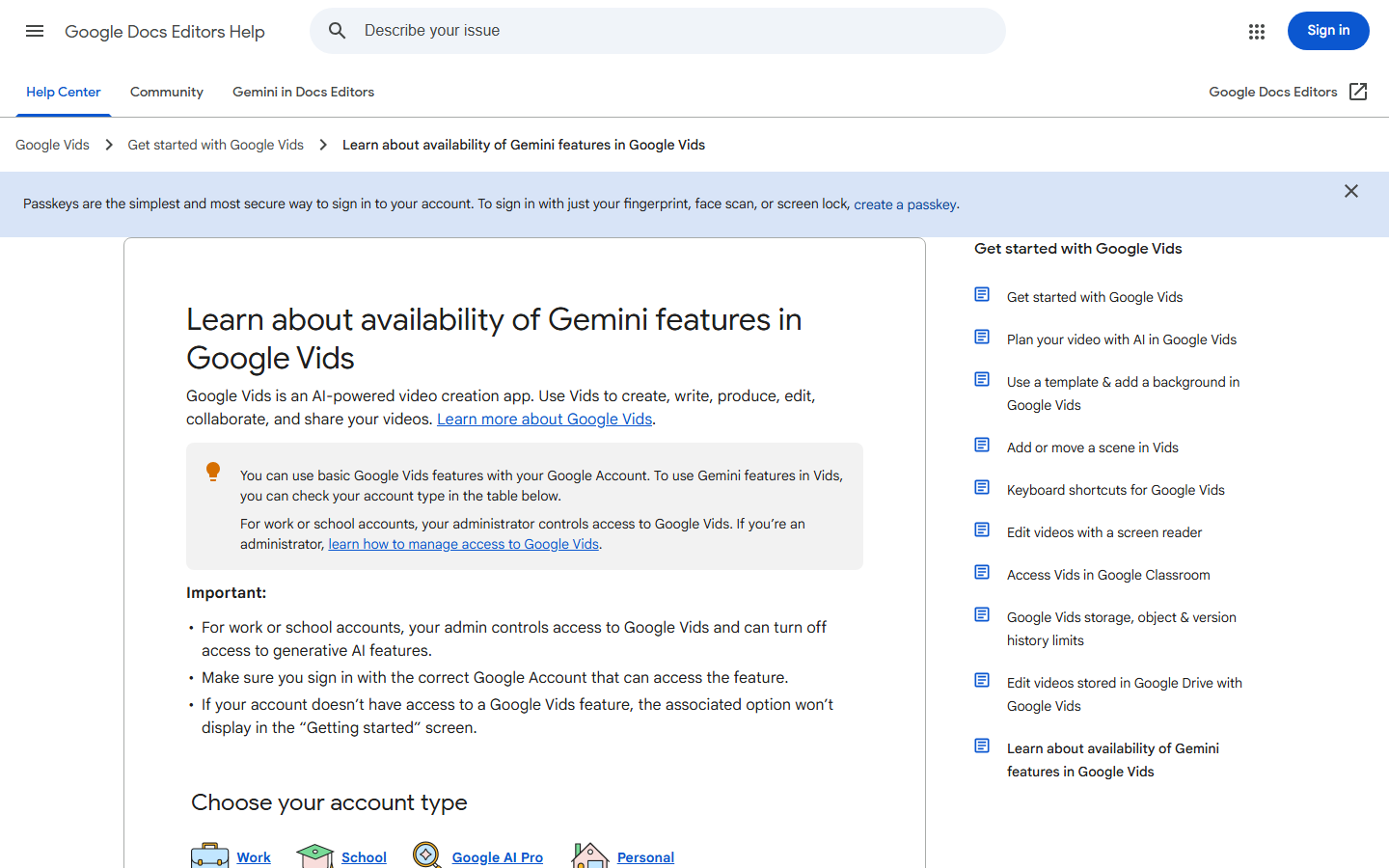1389x868 pixels.
Task: Open the Gemini in Docs Editors tab
Action: 303,93
